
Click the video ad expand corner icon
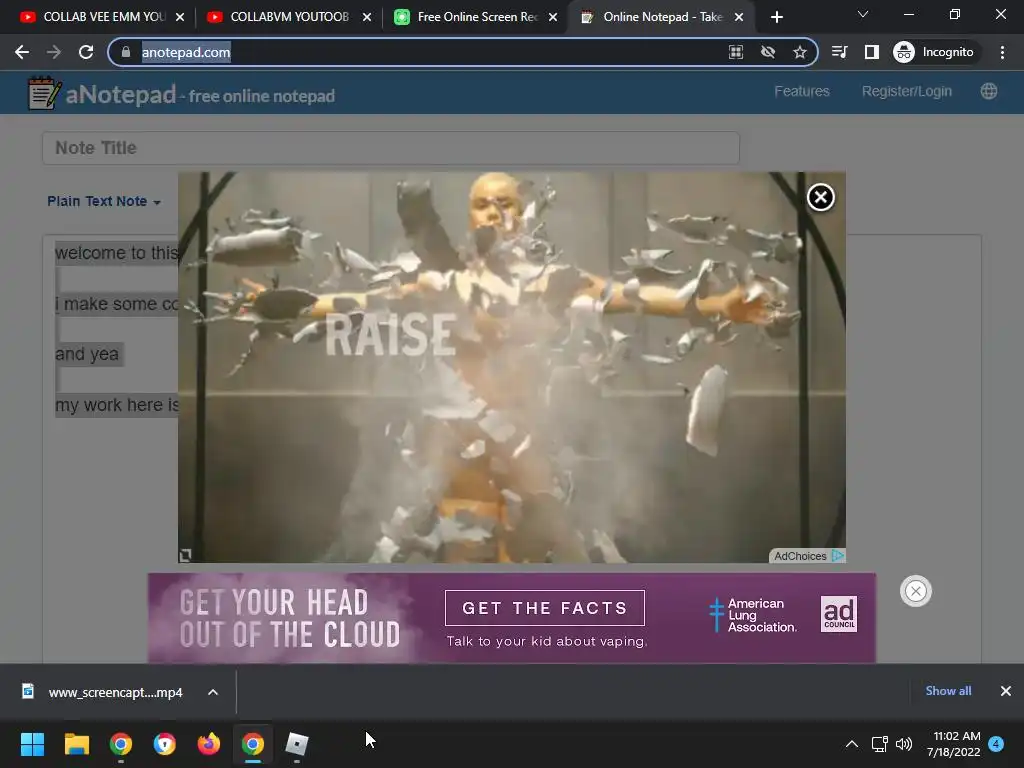(185, 555)
